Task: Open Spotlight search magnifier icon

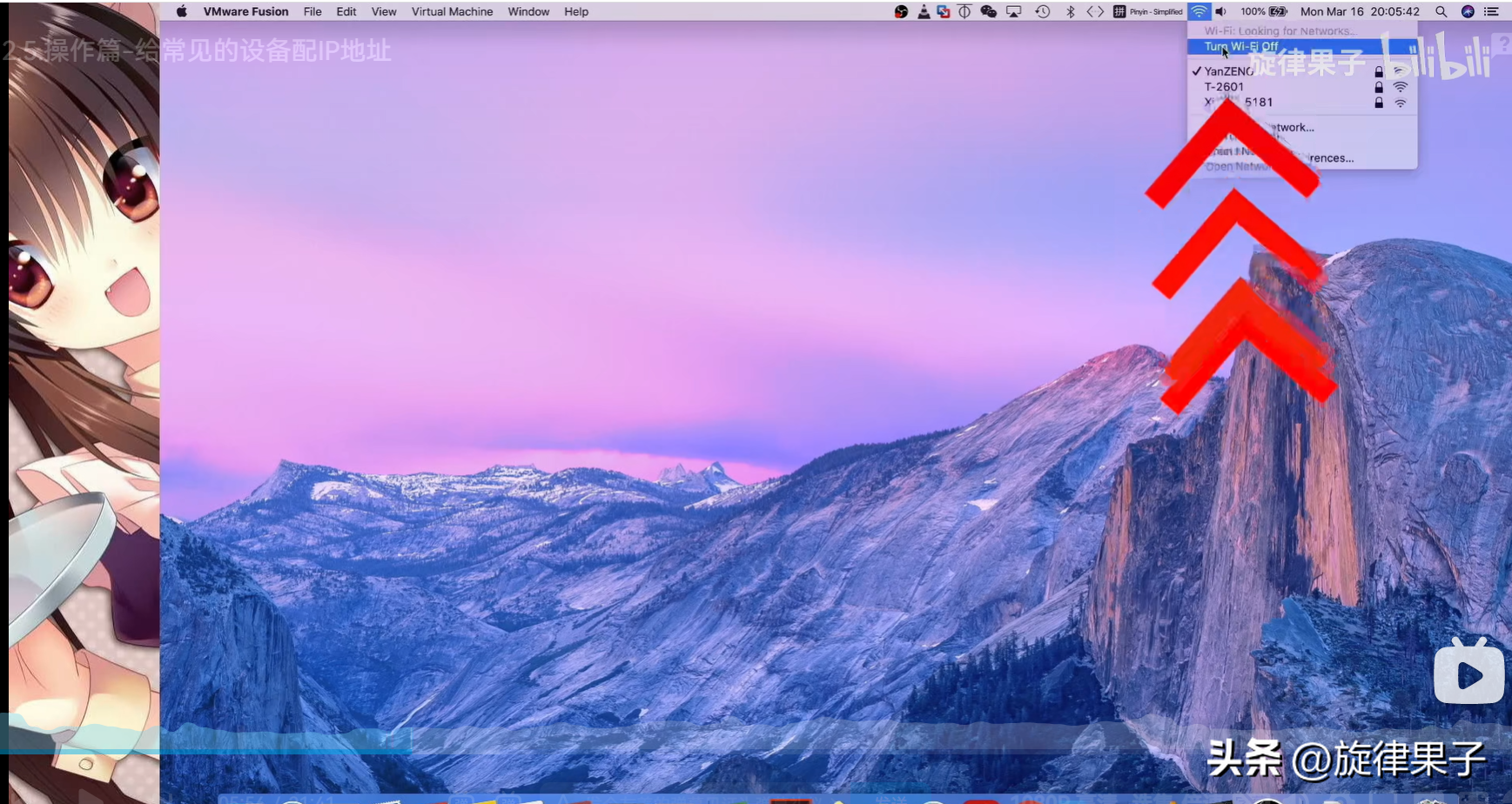Action: [x=1441, y=11]
